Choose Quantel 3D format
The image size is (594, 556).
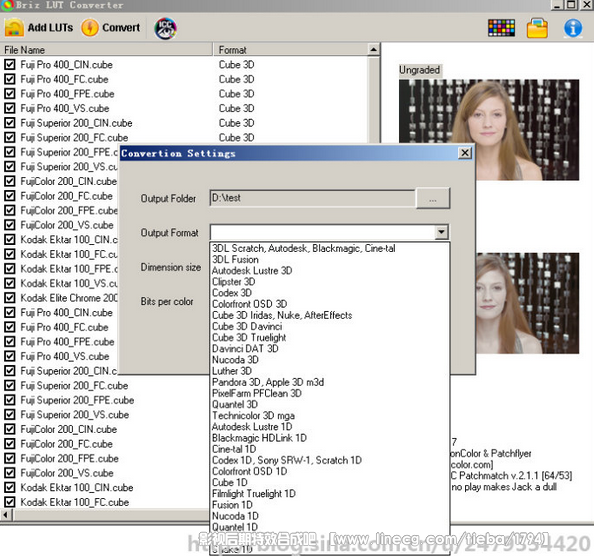pyautogui.click(x=234, y=405)
